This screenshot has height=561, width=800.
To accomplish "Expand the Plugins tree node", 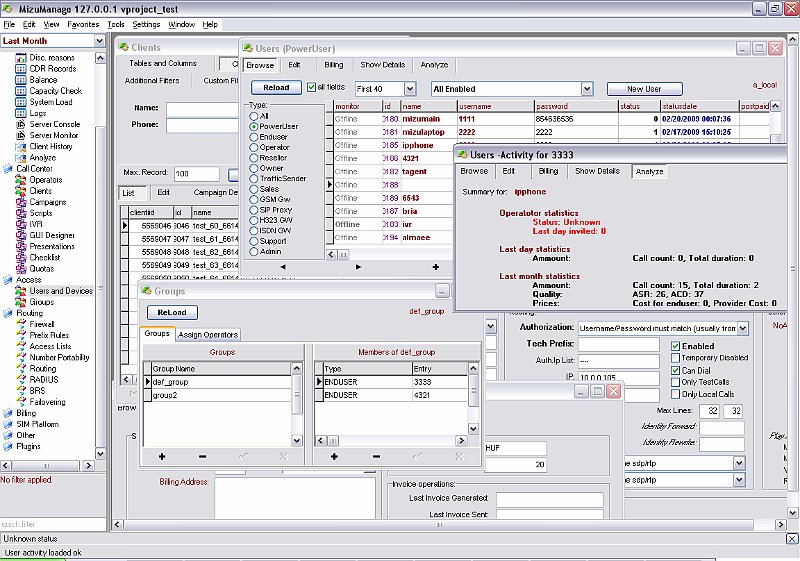I will click(x=7, y=447).
